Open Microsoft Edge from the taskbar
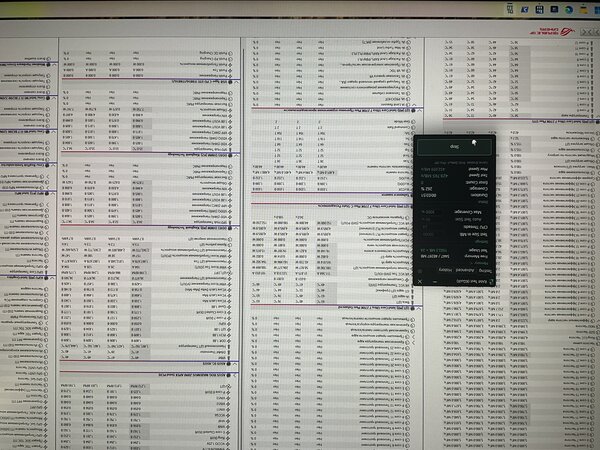 click(569, 10)
